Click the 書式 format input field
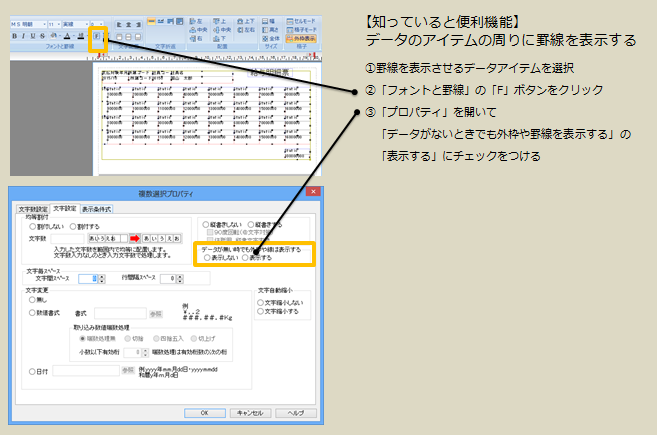 click(120, 313)
